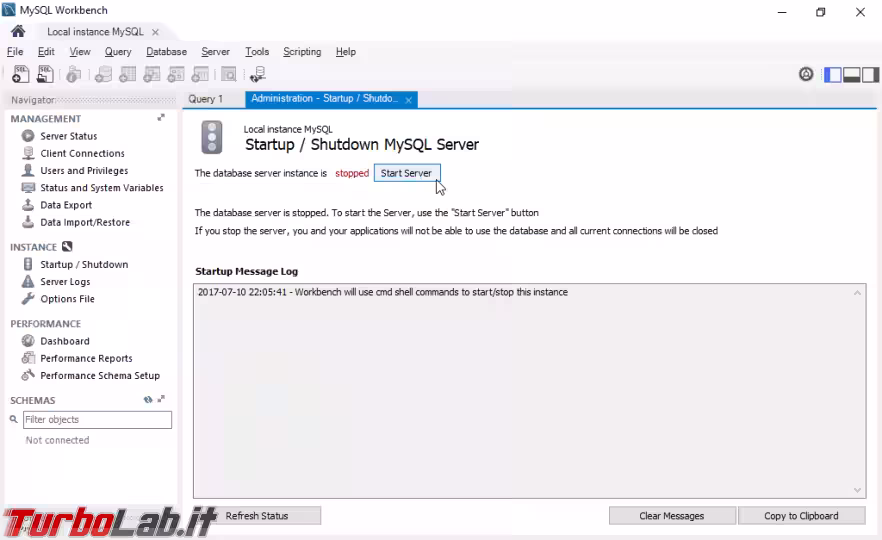Image resolution: width=882 pixels, height=540 pixels.
Task: Open Server Status in Management
Action: tap(69, 136)
